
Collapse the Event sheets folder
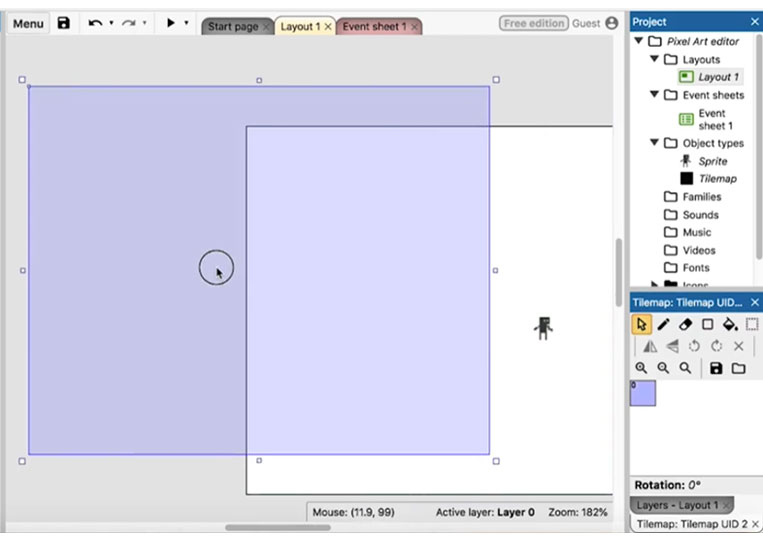pos(654,94)
